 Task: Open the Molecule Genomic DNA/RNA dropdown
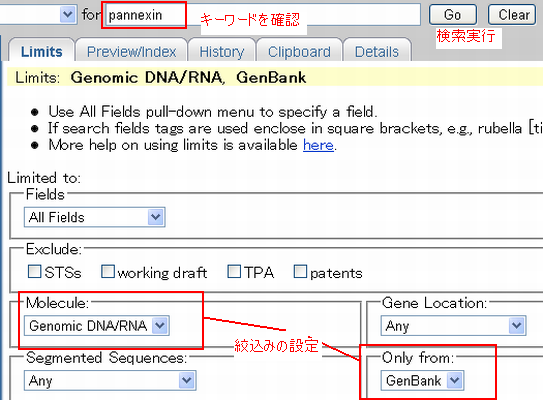[x=97, y=325]
